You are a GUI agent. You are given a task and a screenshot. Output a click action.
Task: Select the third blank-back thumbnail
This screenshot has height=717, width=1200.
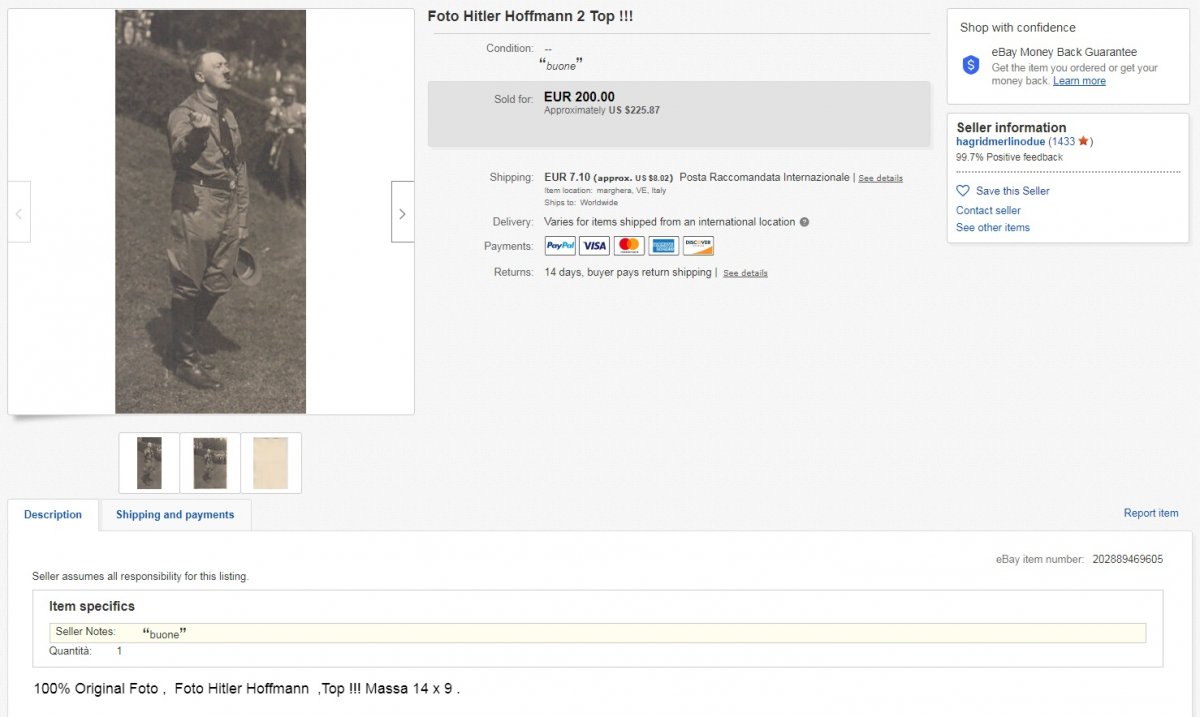pyautogui.click(x=271, y=463)
